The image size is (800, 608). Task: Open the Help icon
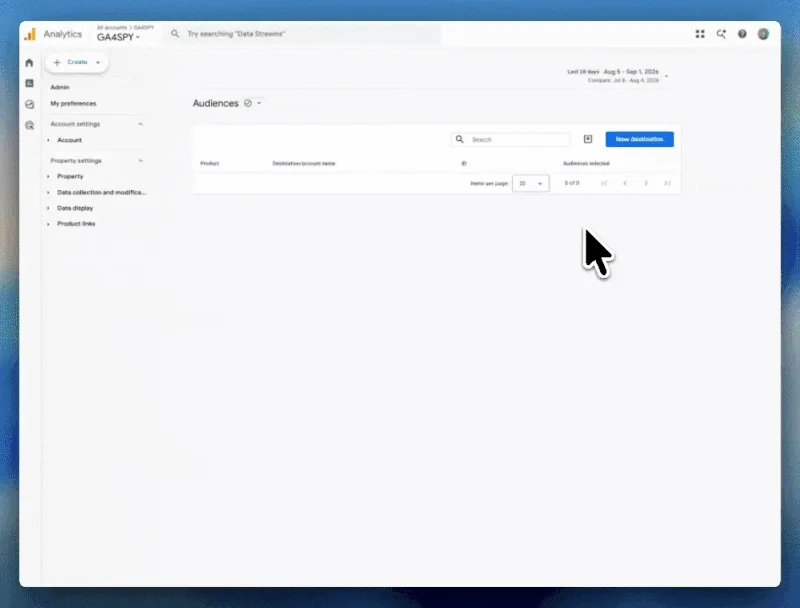coord(742,34)
